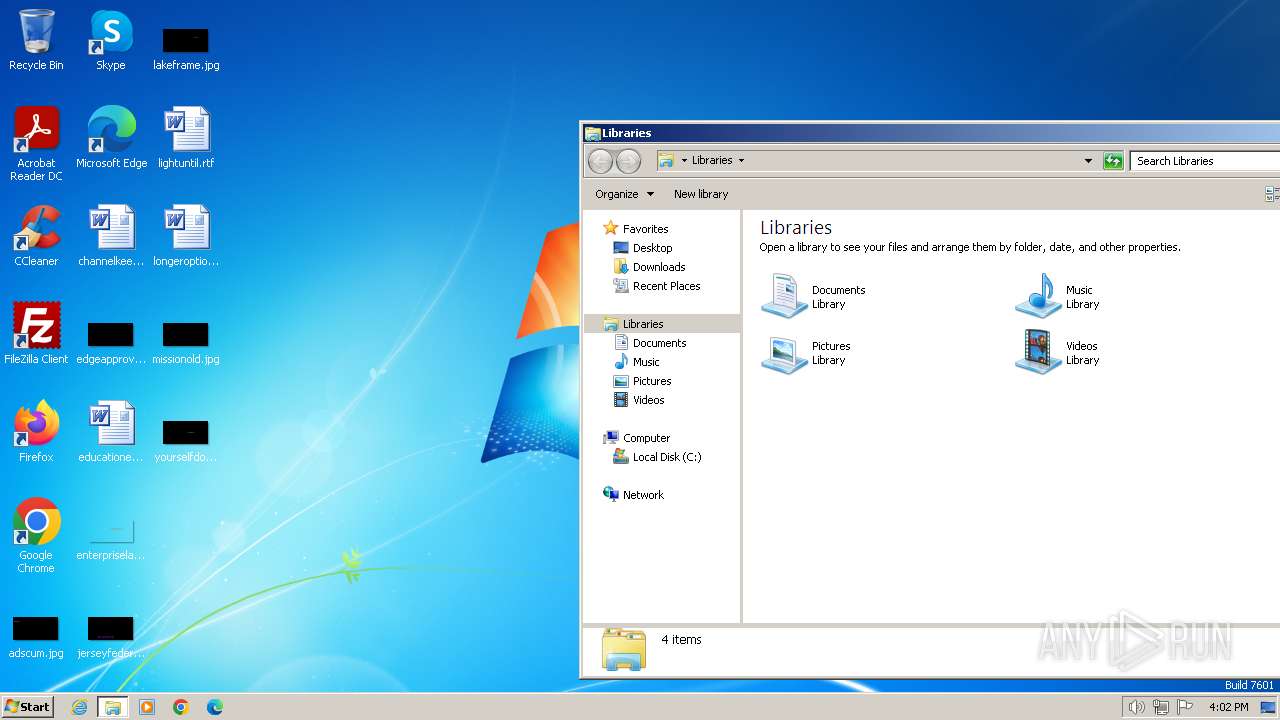Select Favorites in navigation pane
This screenshot has height=720, width=1280.
(x=645, y=229)
